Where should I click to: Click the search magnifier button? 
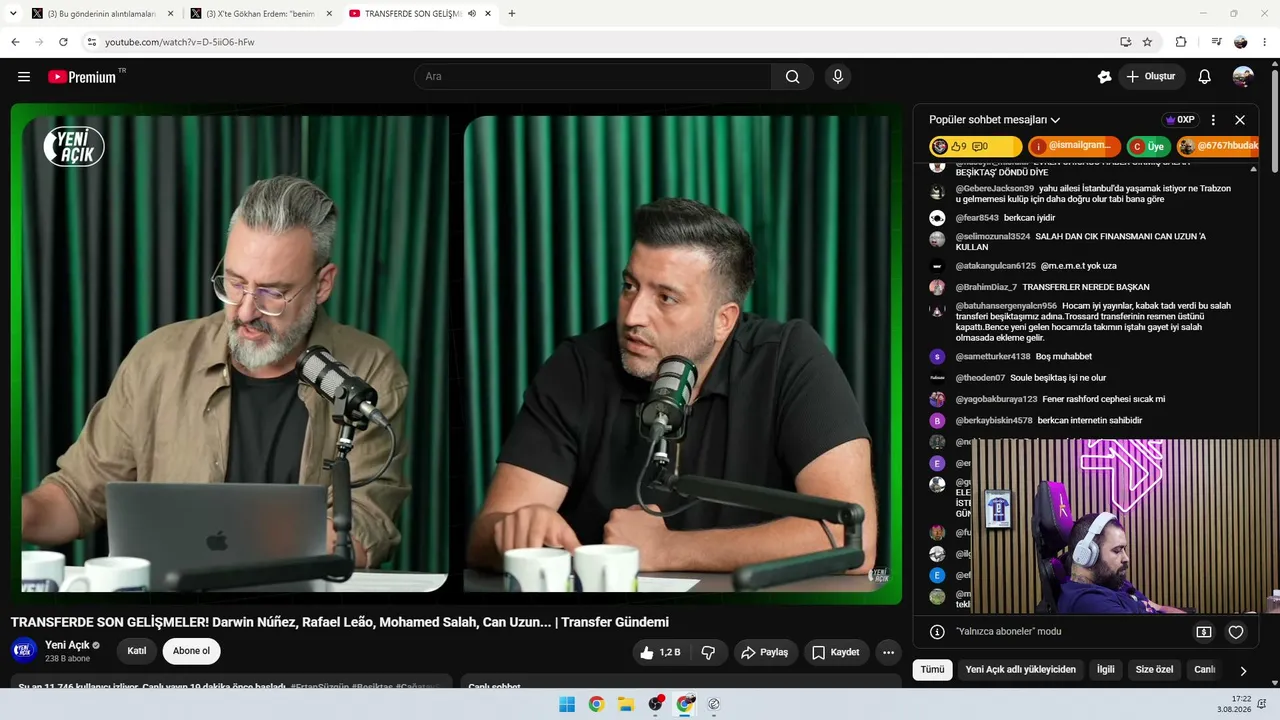(792, 77)
